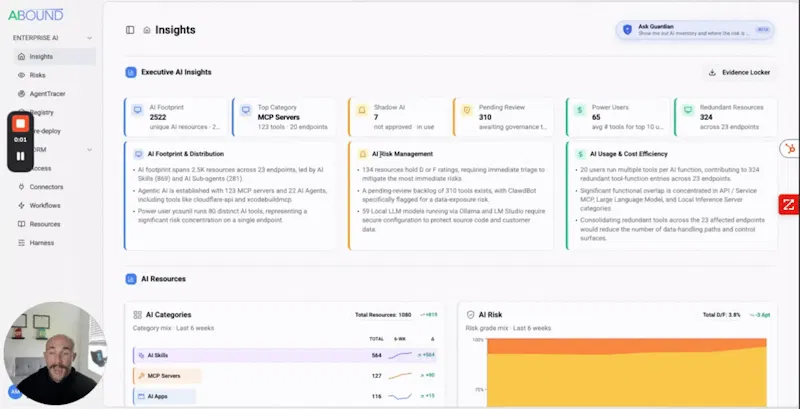Click the Top Category monitor icon
800x409 pixels.
(246, 110)
